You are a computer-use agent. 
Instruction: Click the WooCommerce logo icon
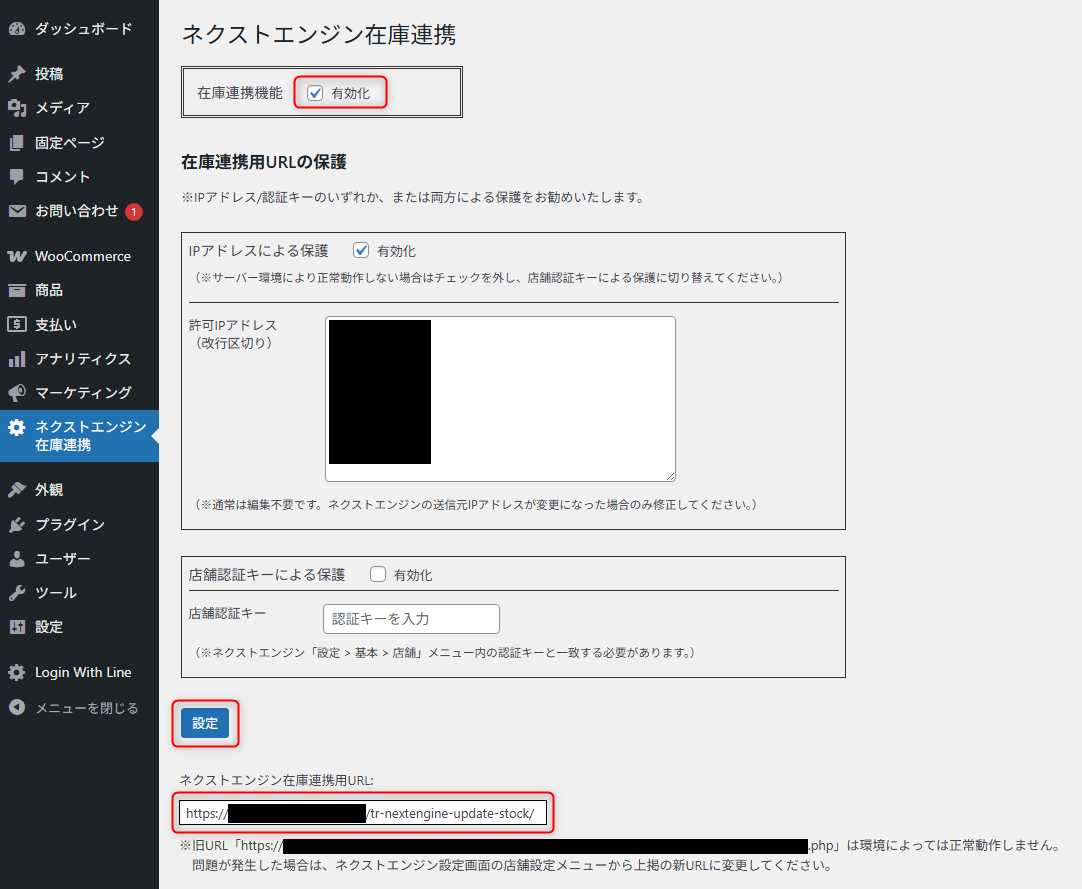coord(16,256)
